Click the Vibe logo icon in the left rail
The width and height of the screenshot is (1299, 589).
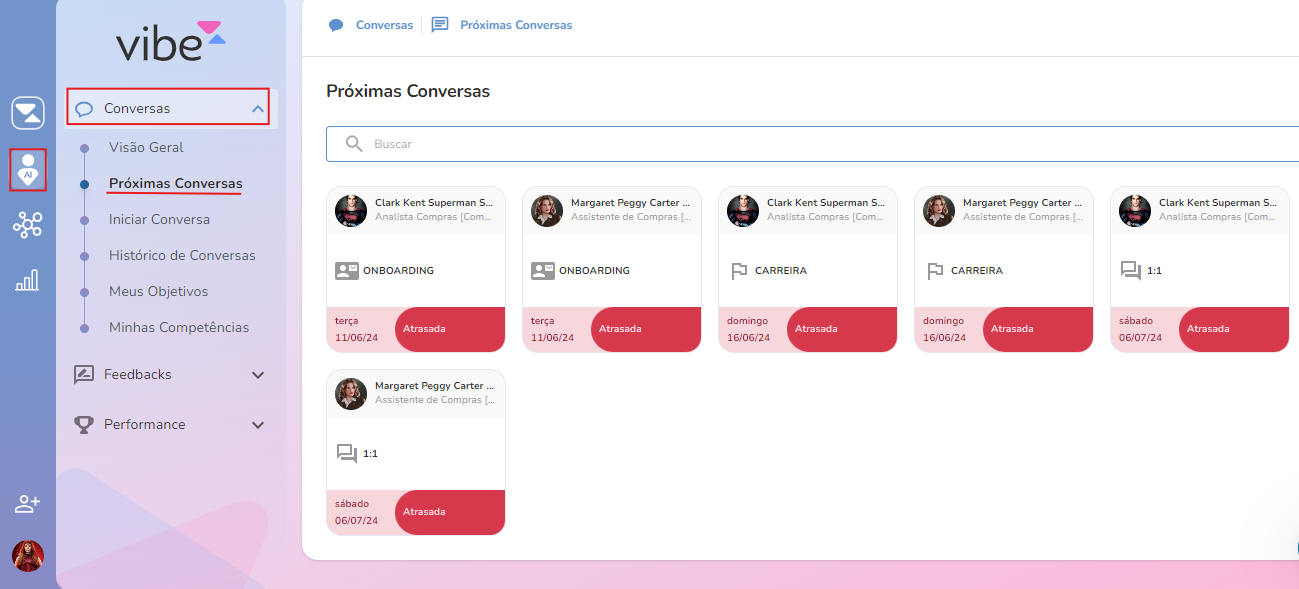[x=28, y=113]
